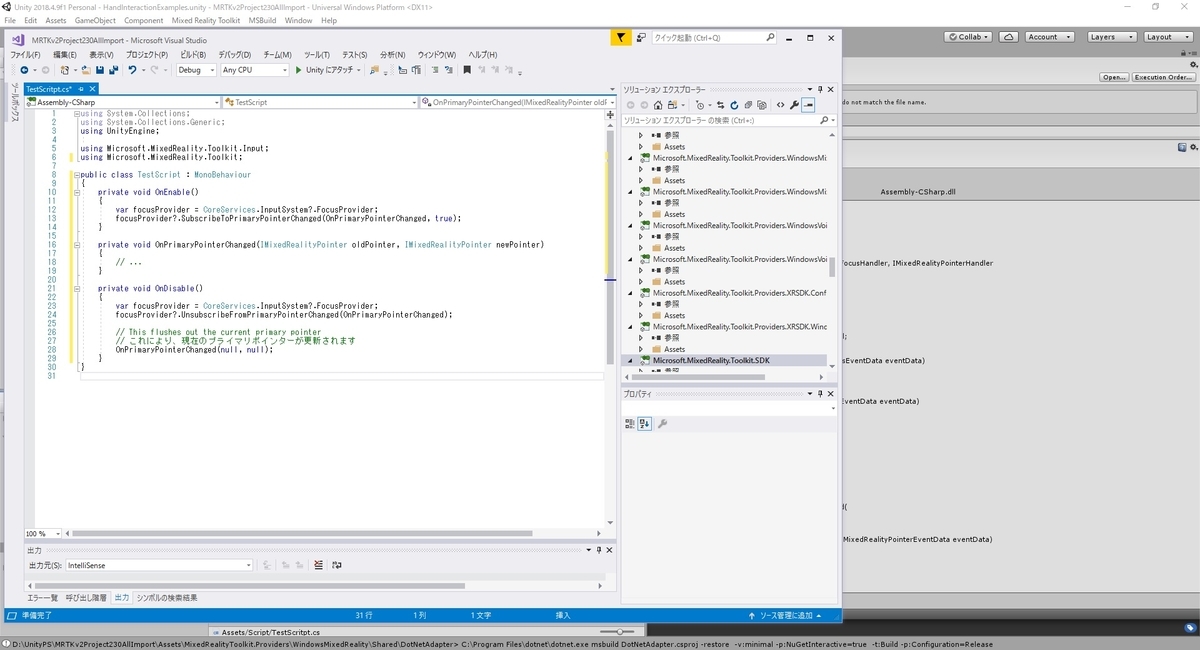Open the 100 % zoom level dropdown
The height and width of the screenshot is (650, 1200).
[41, 534]
